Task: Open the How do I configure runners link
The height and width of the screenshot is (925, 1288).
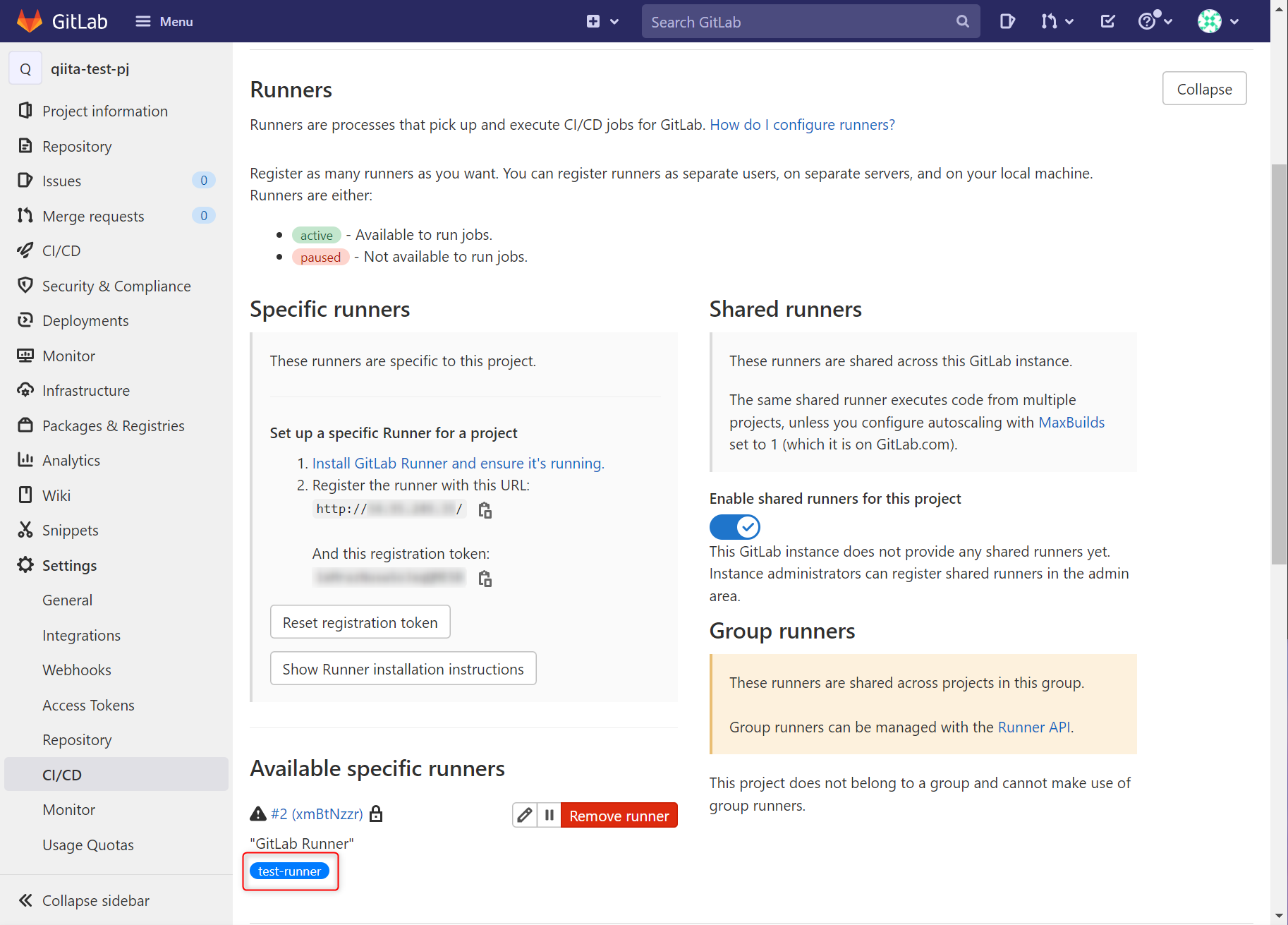Action: coord(801,124)
